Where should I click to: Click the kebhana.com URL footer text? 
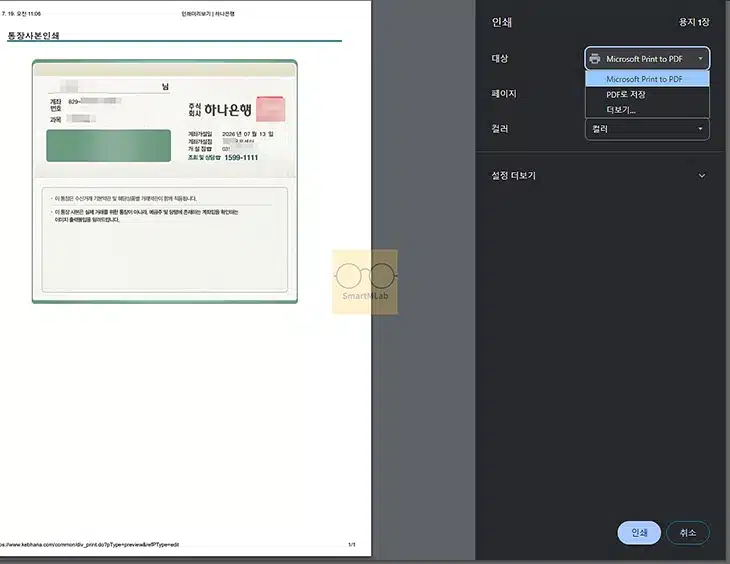(89, 544)
